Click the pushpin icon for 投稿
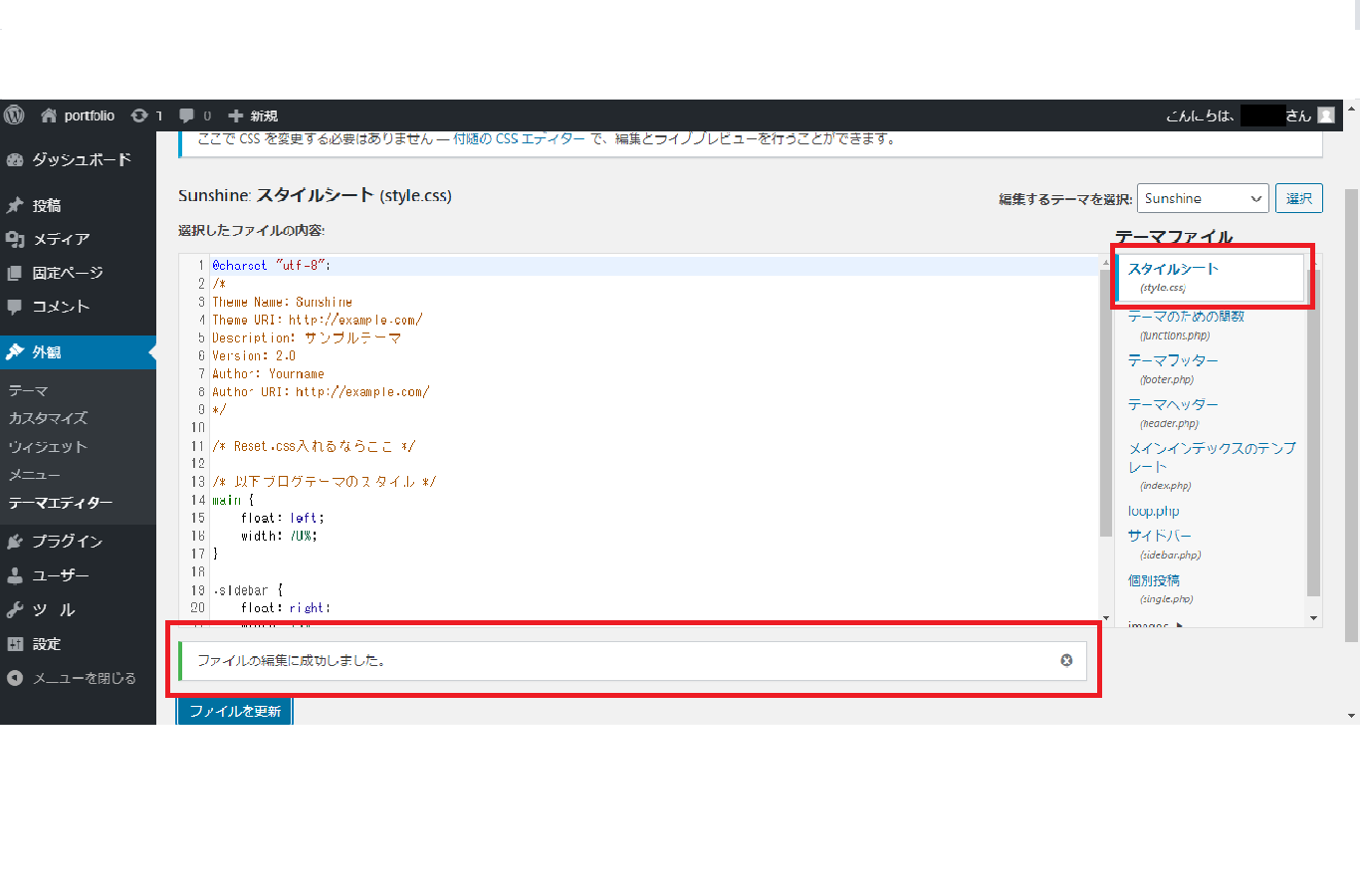 [x=15, y=205]
